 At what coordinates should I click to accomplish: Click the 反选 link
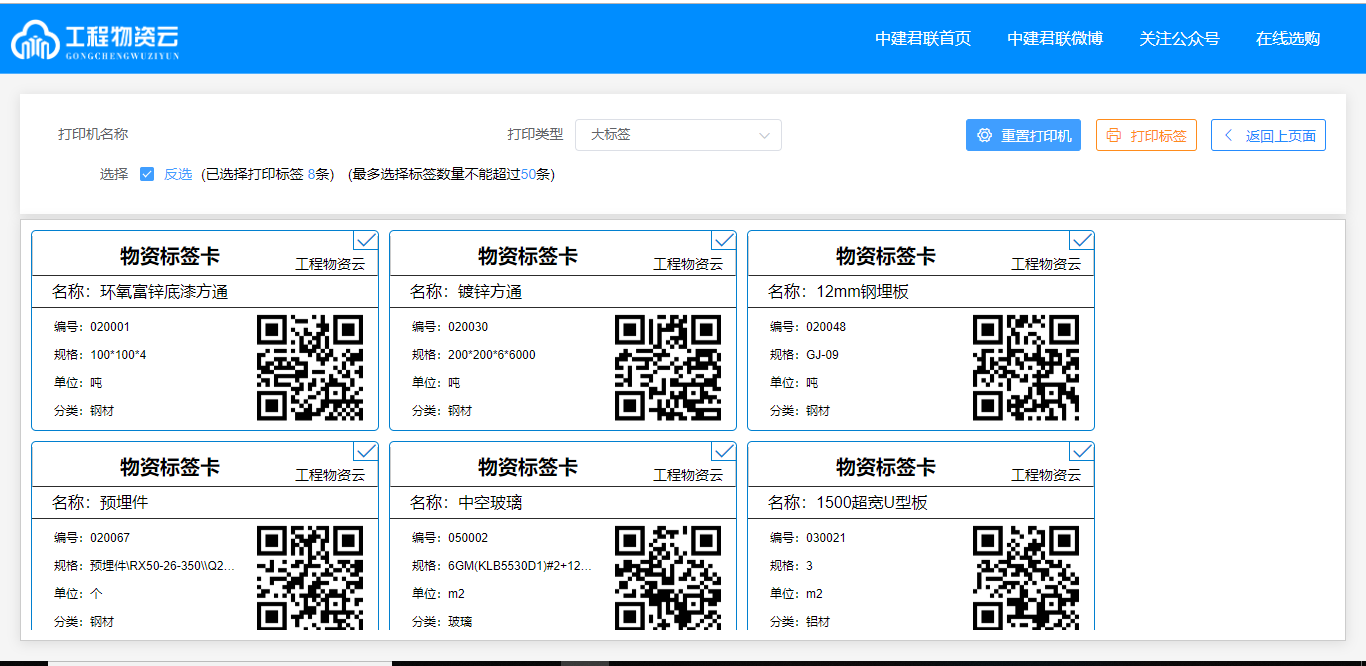pyautogui.click(x=178, y=174)
